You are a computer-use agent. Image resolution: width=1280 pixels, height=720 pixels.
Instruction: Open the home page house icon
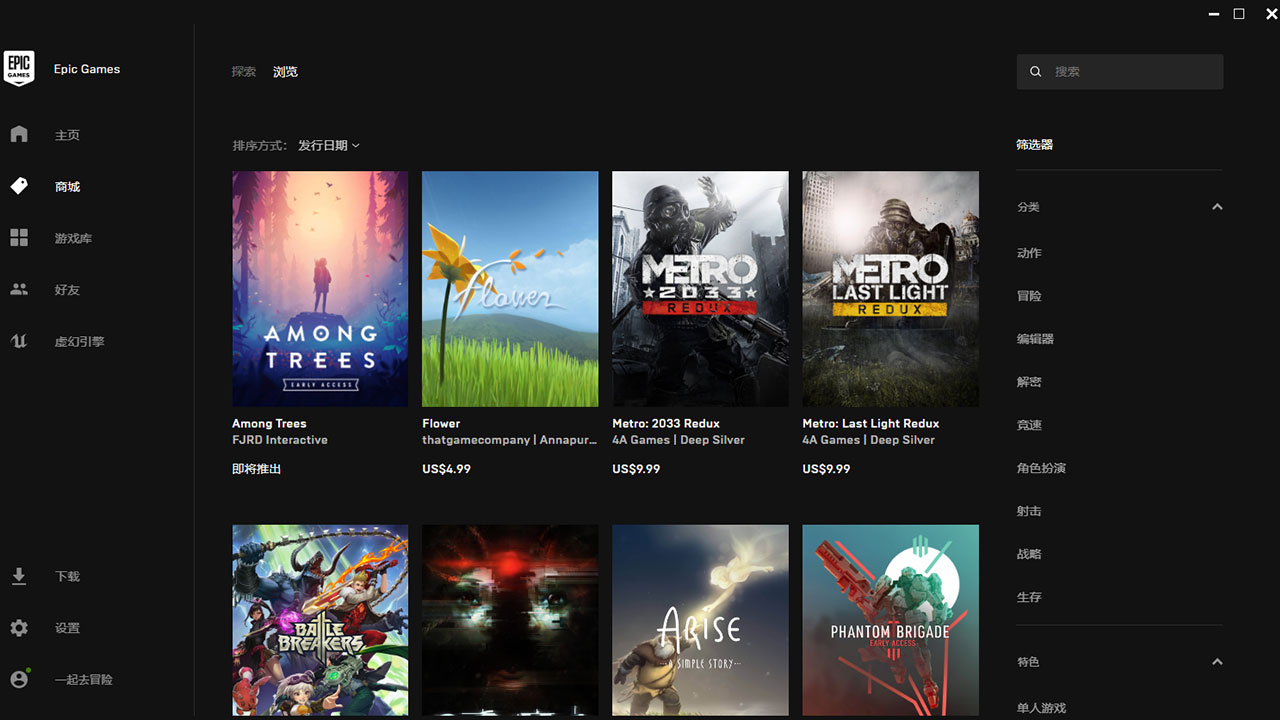[x=19, y=134]
